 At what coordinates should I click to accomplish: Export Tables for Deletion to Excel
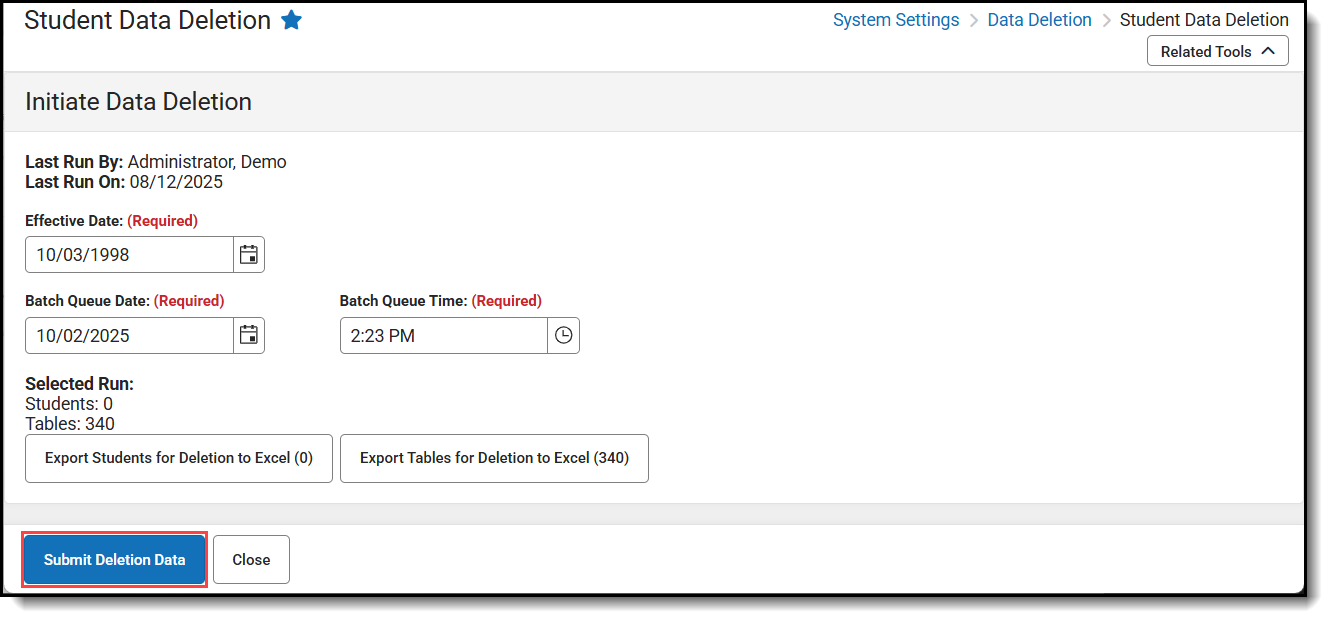[494, 458]
